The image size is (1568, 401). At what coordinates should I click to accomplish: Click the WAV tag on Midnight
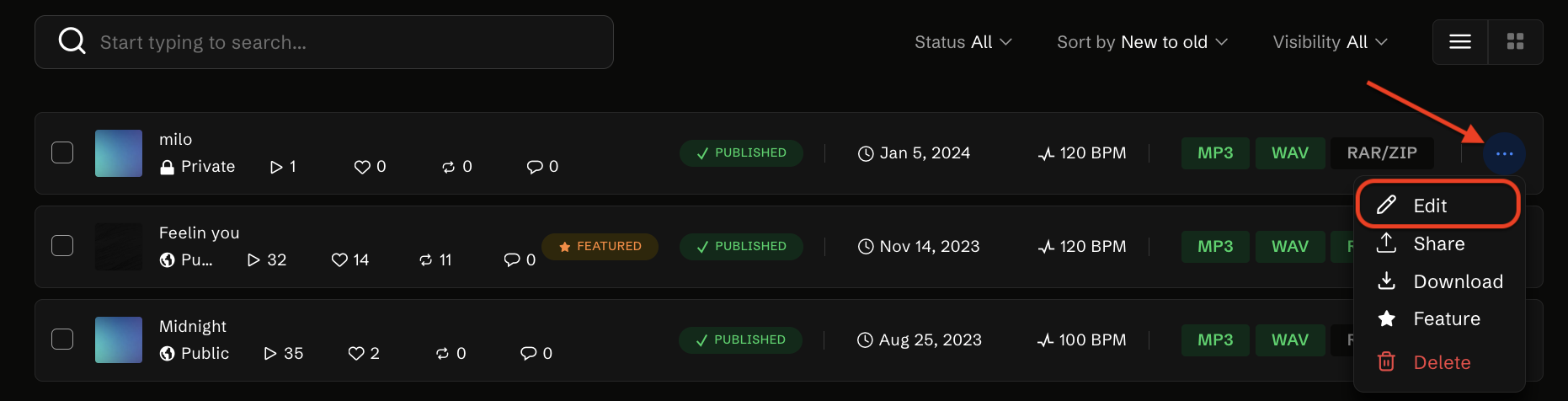[1289, 340]
